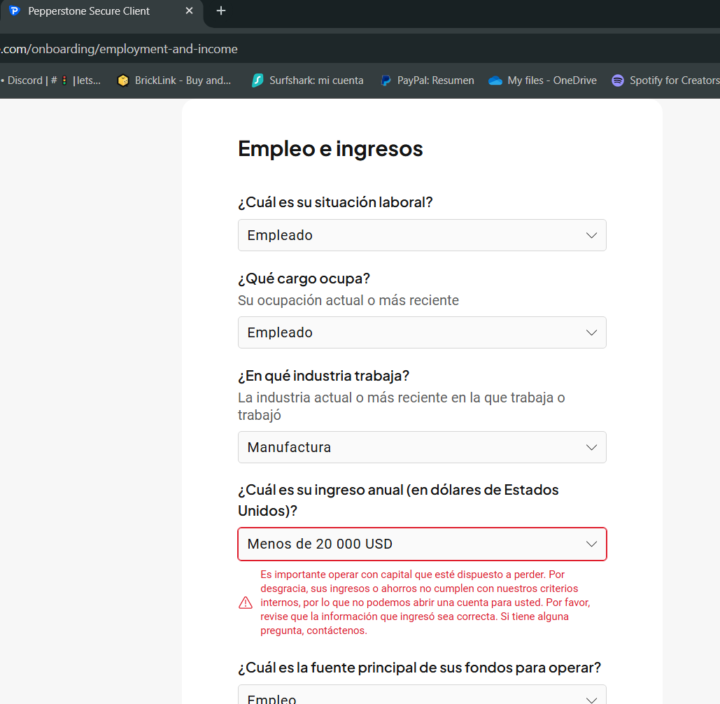Open a new browser tab
The width and height of the screenshot is (720, 704).
pyautogui.click(x=221, y=11)
